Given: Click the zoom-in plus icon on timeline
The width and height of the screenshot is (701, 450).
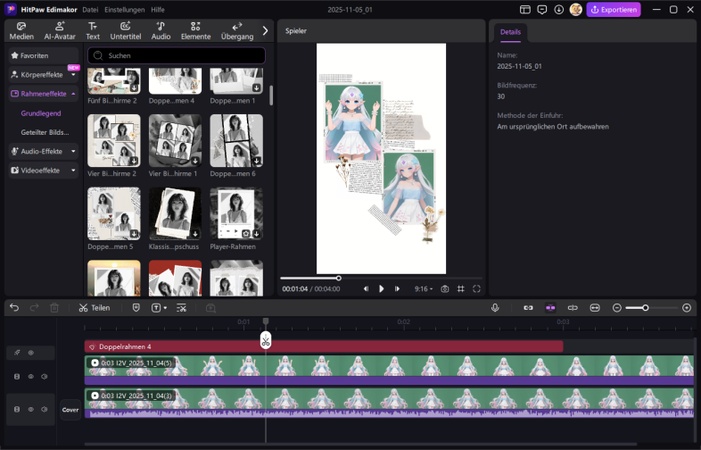Looking at the screenshot, I should pos(687,308).
